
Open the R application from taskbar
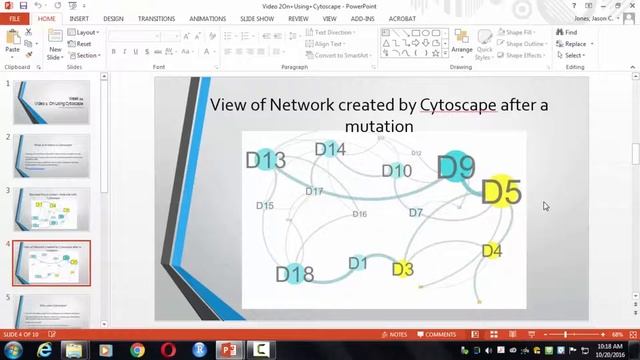[199, 350]
